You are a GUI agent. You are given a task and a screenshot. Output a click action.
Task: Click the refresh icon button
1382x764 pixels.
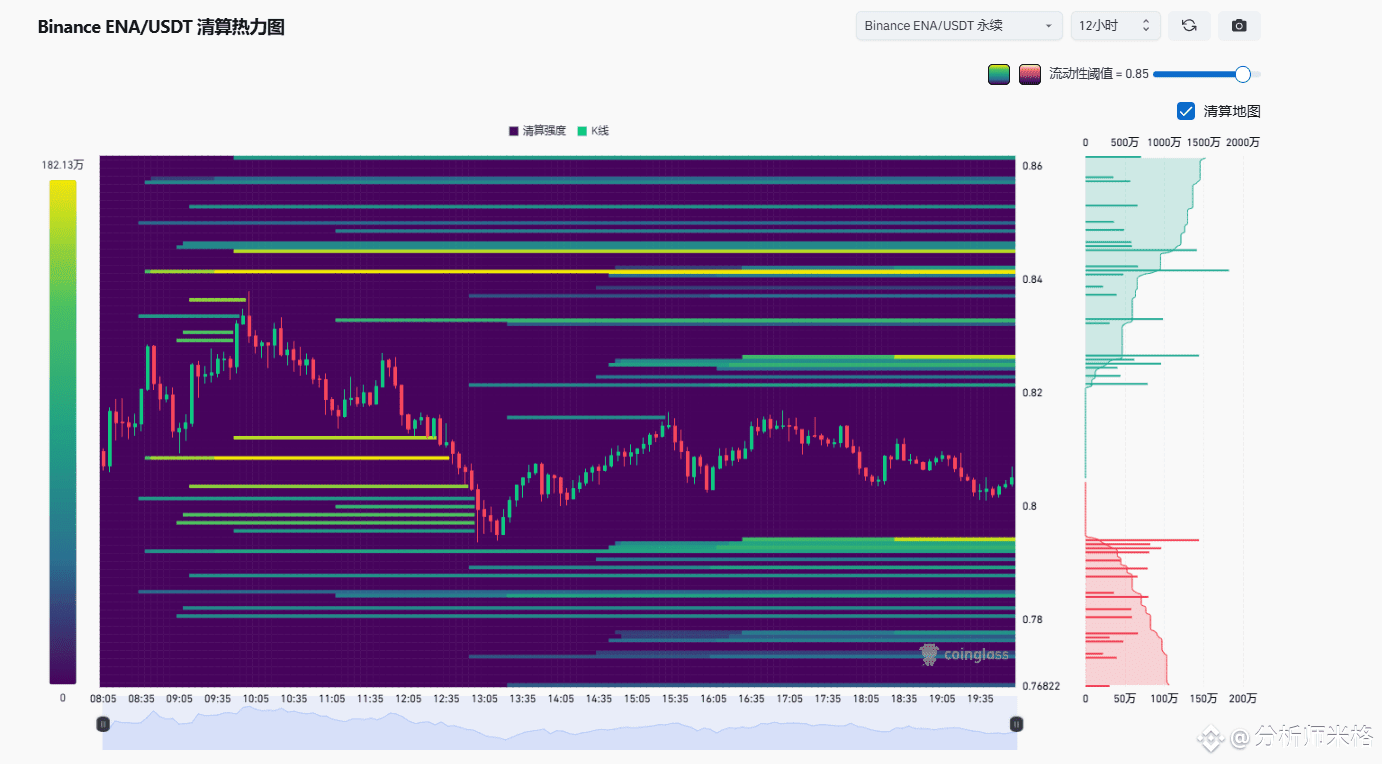pyautogui.click(x=1189, y=26)
